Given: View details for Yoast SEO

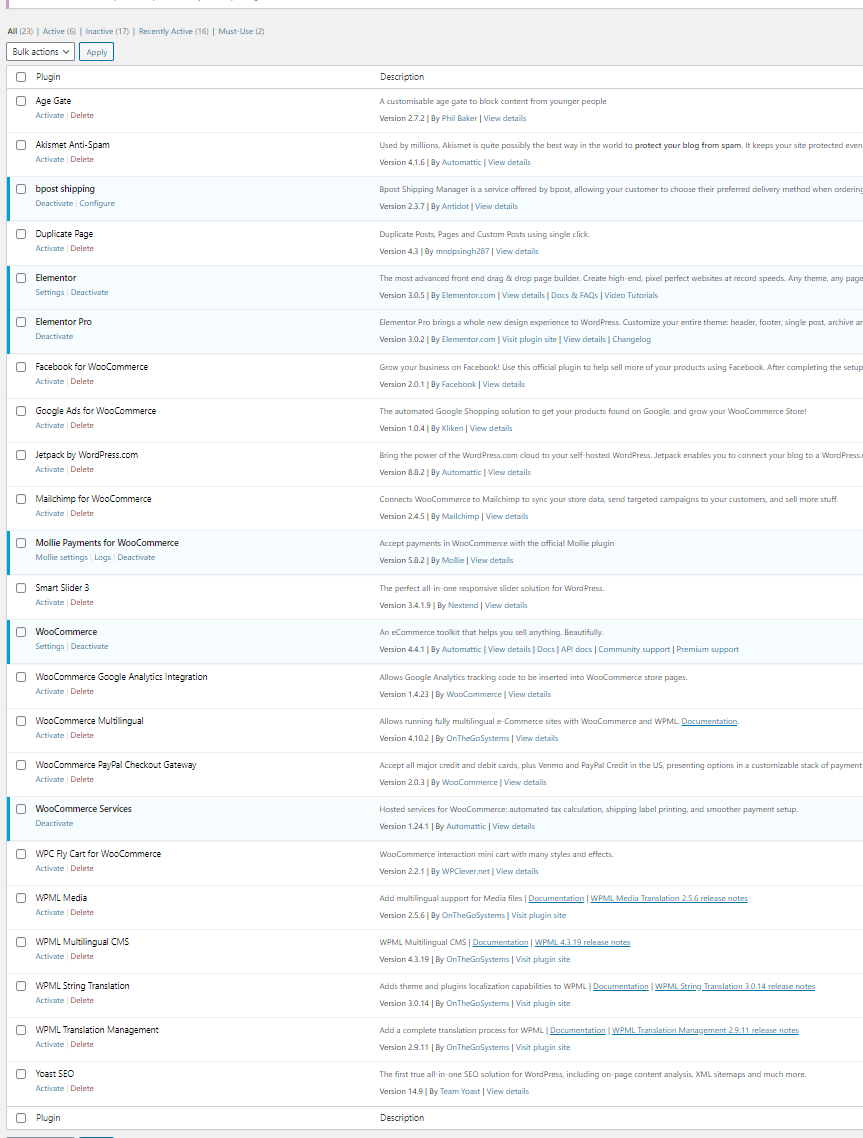Looking at the screenshot, I should (x=508, y=1092).
